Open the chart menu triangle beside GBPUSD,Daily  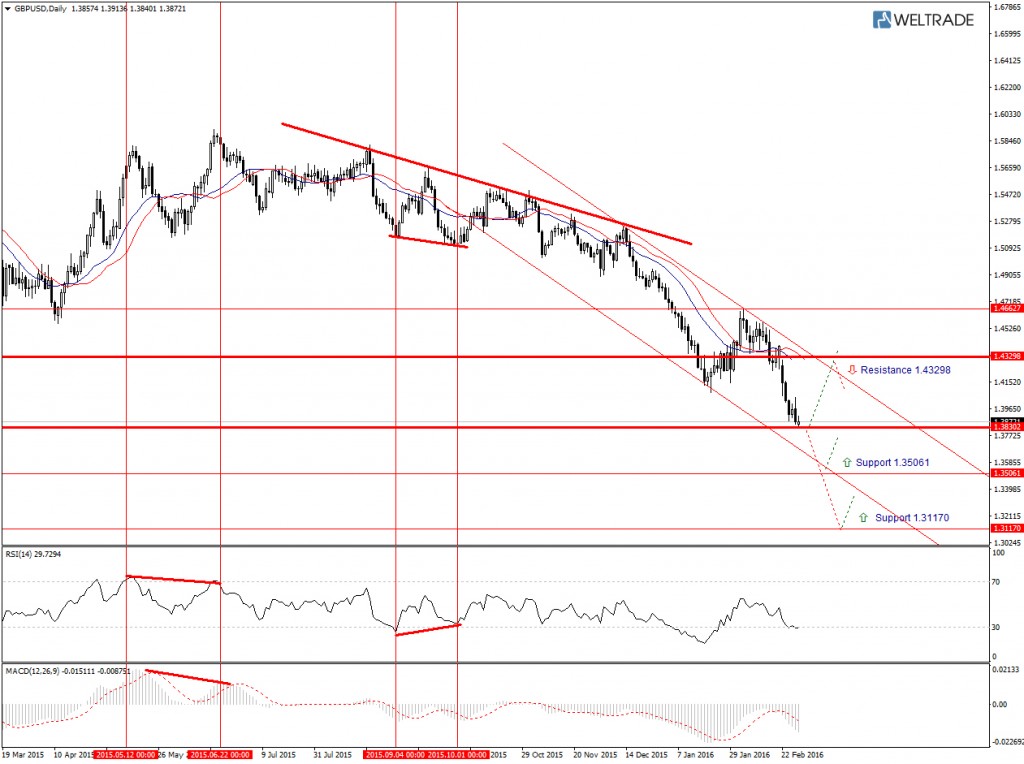pyautogui.click(x=7, y=9)
